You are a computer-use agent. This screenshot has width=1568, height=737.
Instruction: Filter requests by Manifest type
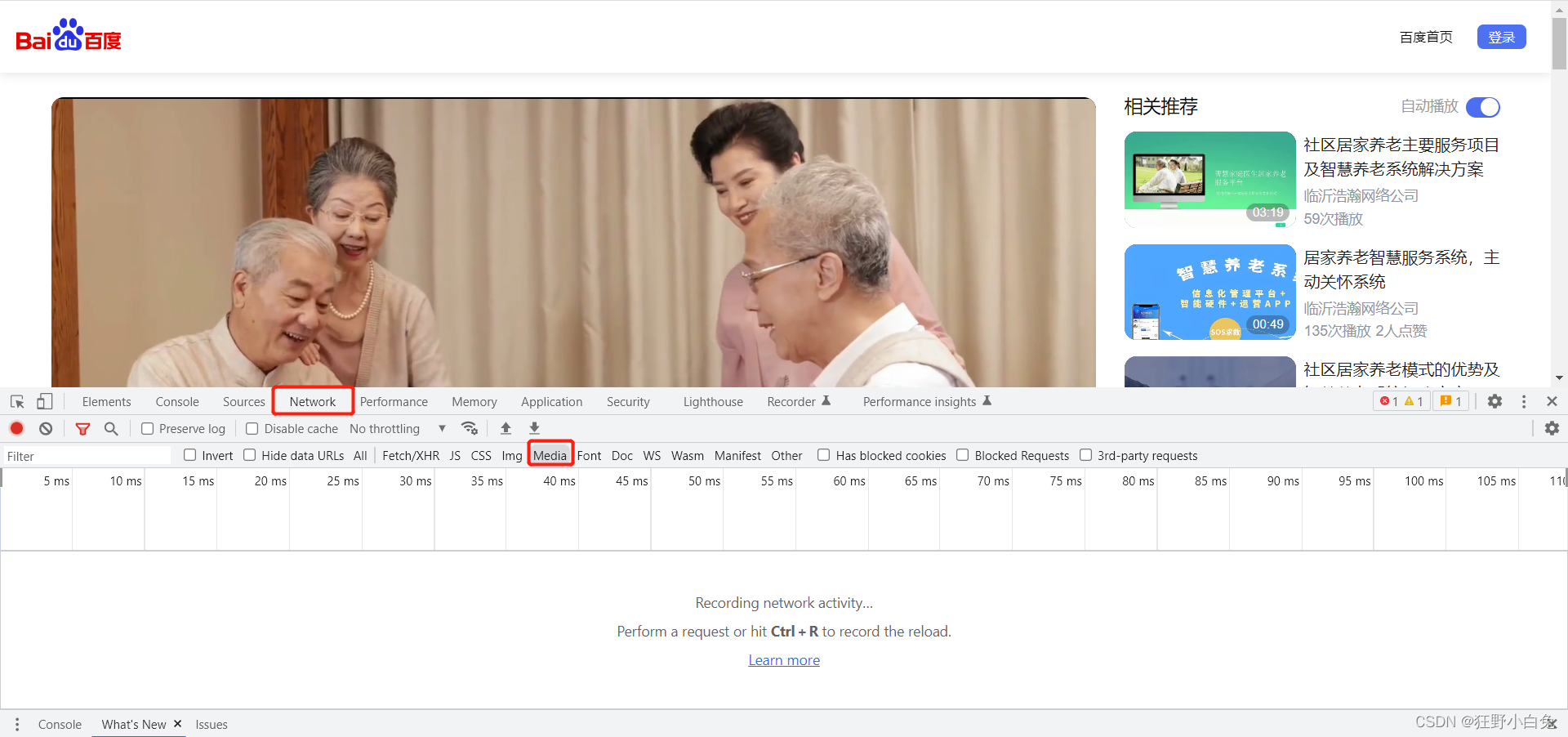[x=737, y=455]
